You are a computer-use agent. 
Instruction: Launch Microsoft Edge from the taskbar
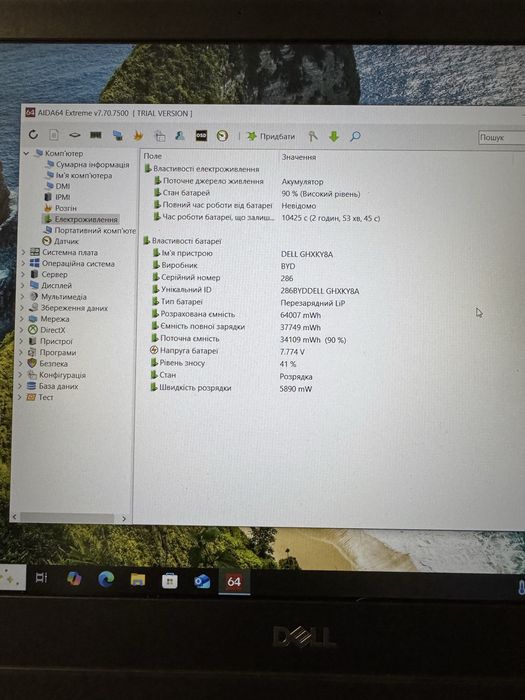(106, 579)
